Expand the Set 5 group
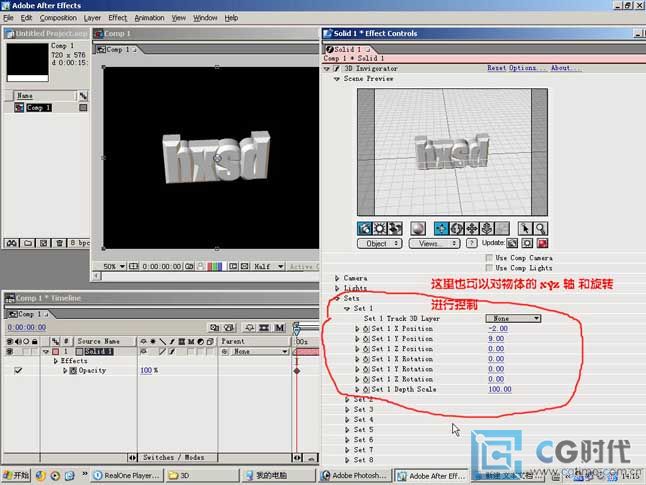This screenshot has height=485, width=646. click(x=347, y=429)
